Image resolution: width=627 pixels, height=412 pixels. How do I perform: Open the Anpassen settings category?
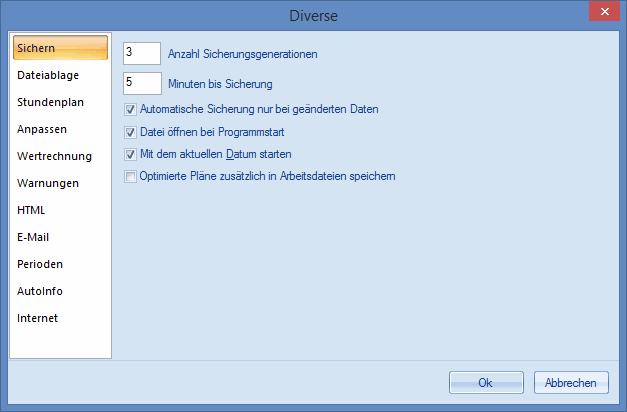[42, 129]
